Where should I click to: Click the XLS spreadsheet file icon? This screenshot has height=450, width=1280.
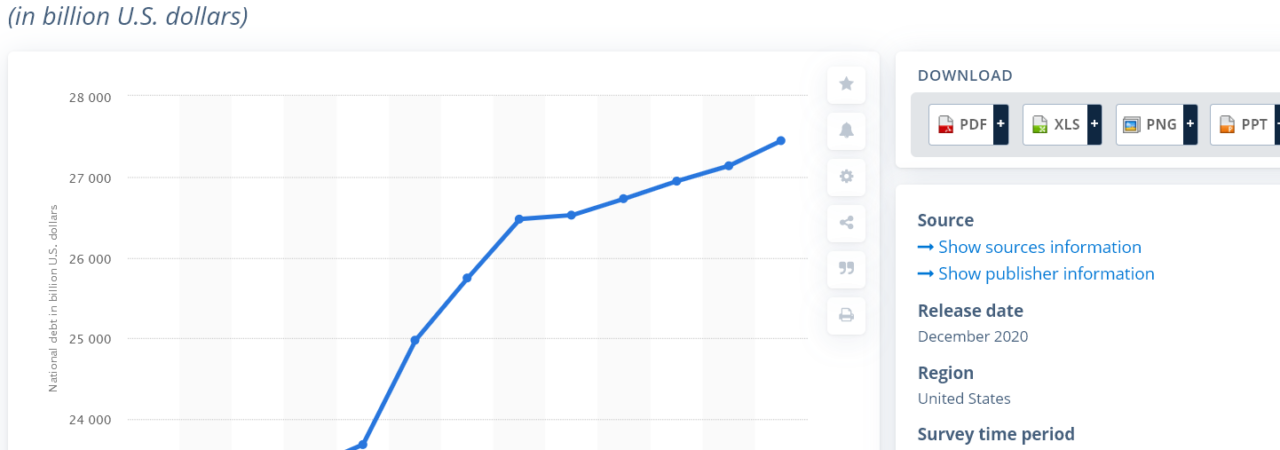pyautogui.click(x=1040, y=125)
